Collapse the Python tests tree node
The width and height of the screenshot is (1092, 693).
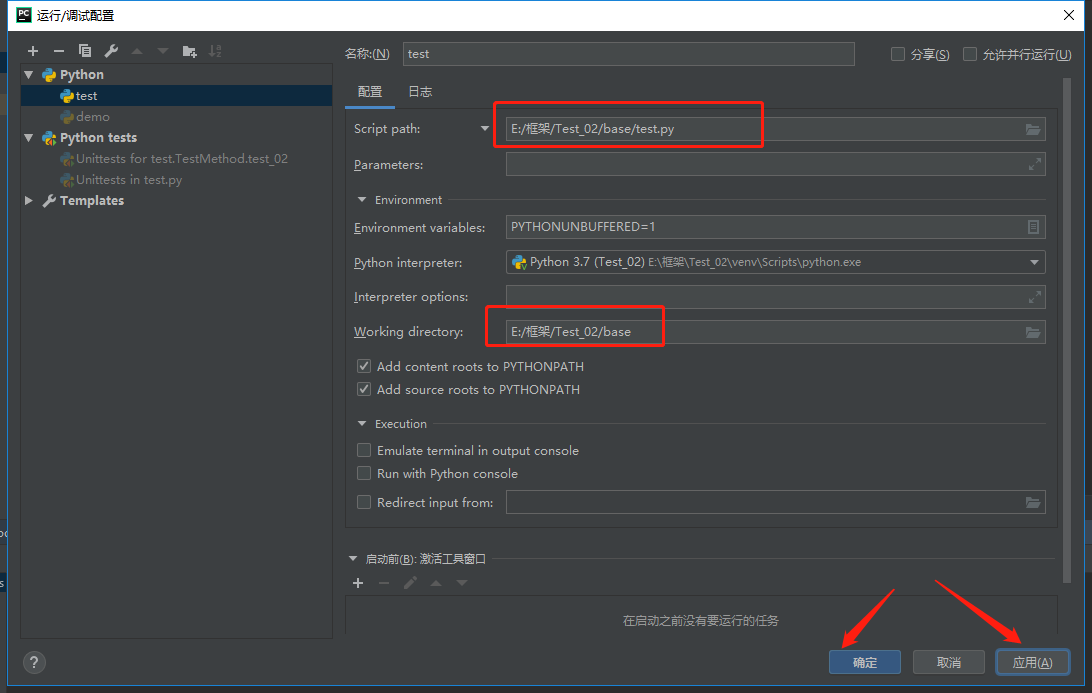[x=29, y=137]
